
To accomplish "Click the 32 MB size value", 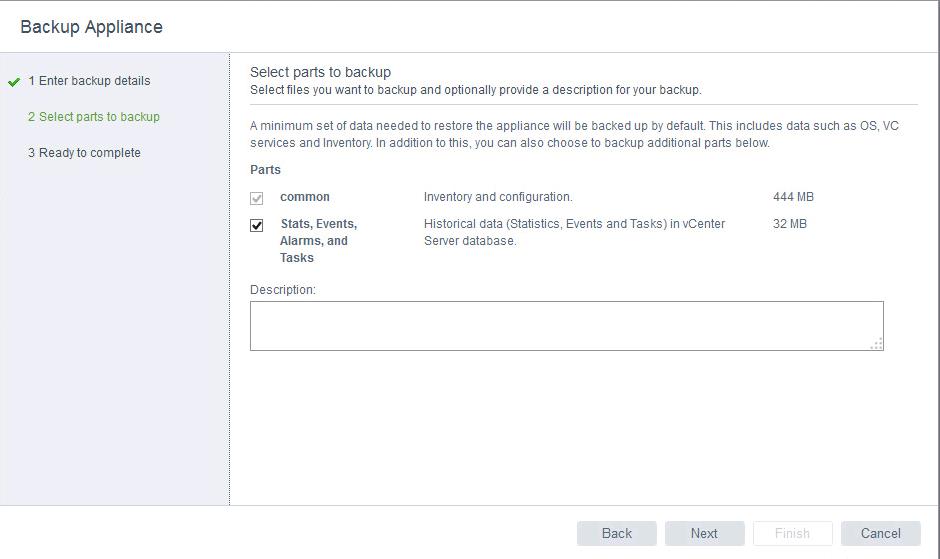I will [790, 224].
